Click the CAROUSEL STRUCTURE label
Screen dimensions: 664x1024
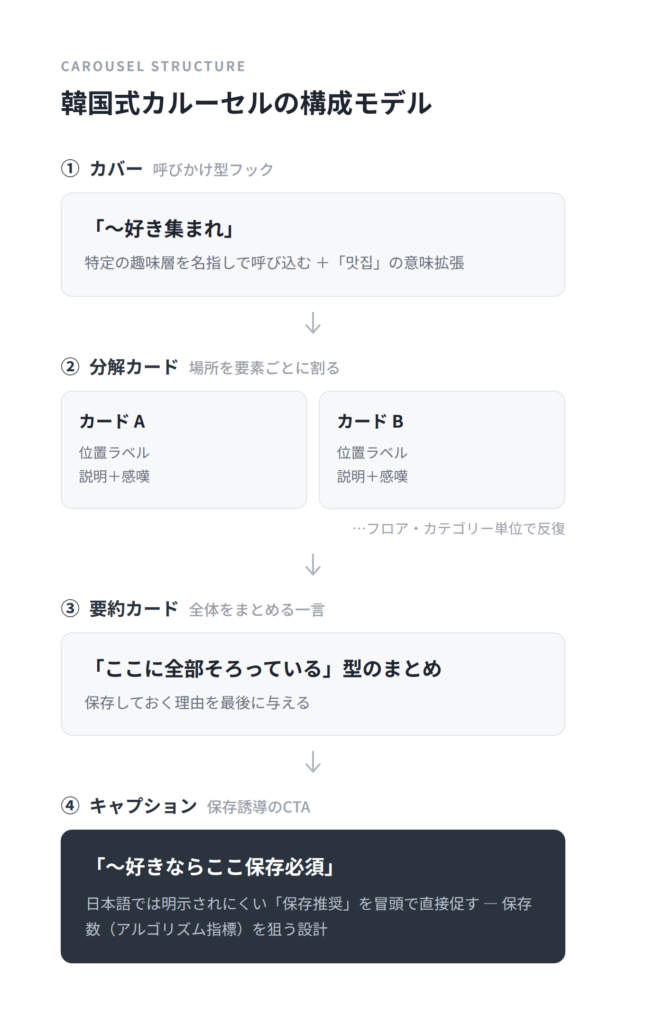(153, 67)
